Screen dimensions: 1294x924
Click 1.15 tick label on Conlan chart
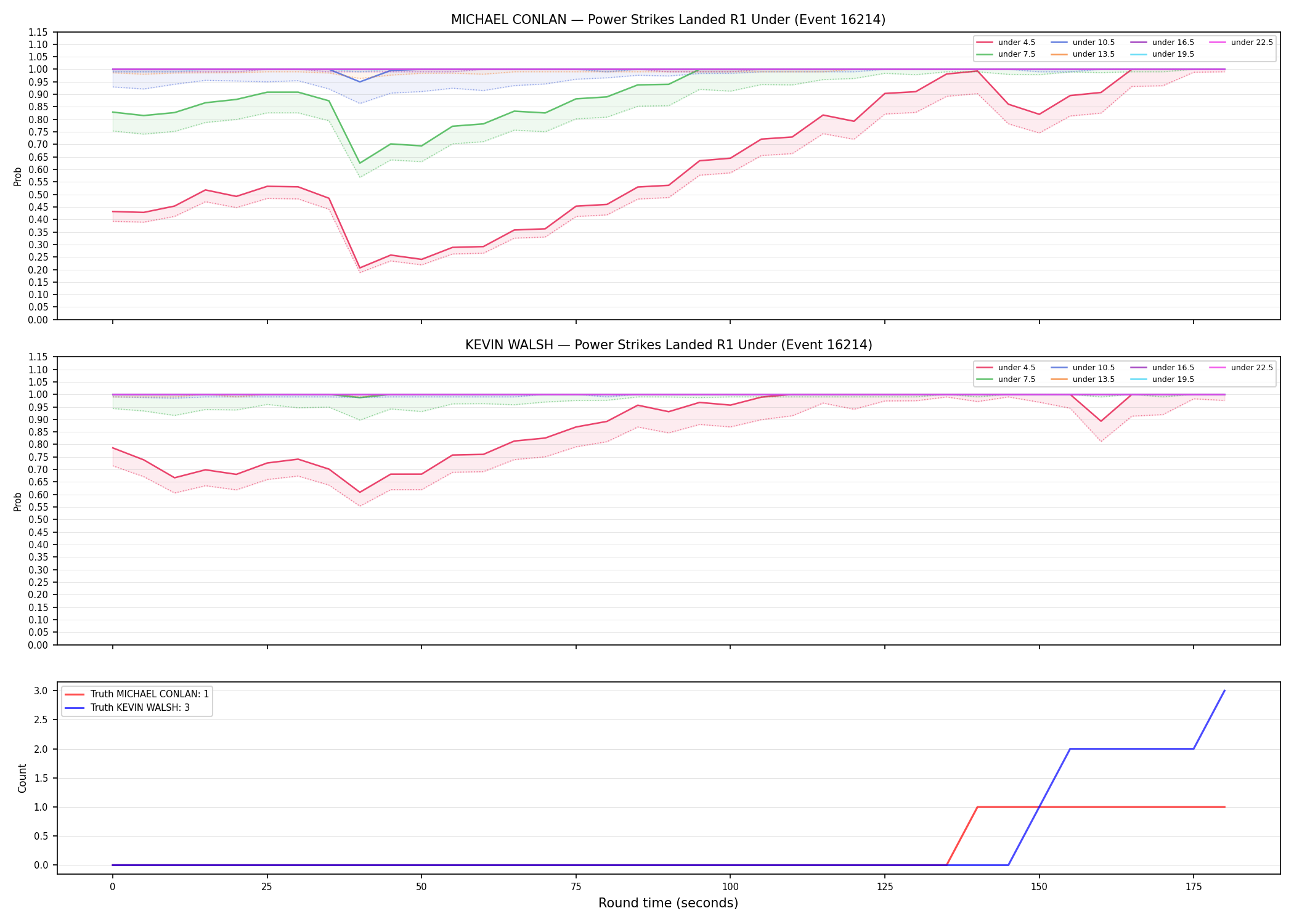coord(38,32)
